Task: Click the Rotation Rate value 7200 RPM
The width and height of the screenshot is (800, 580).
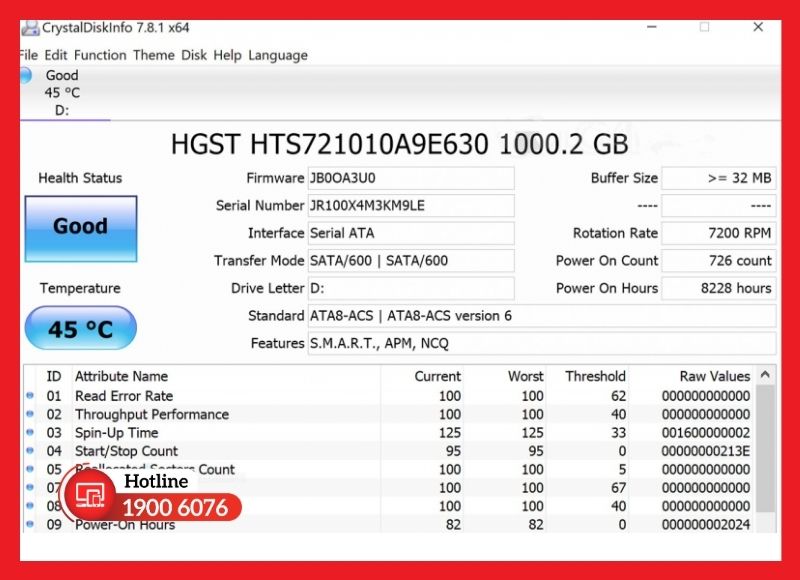Action: tap(719, 233)
